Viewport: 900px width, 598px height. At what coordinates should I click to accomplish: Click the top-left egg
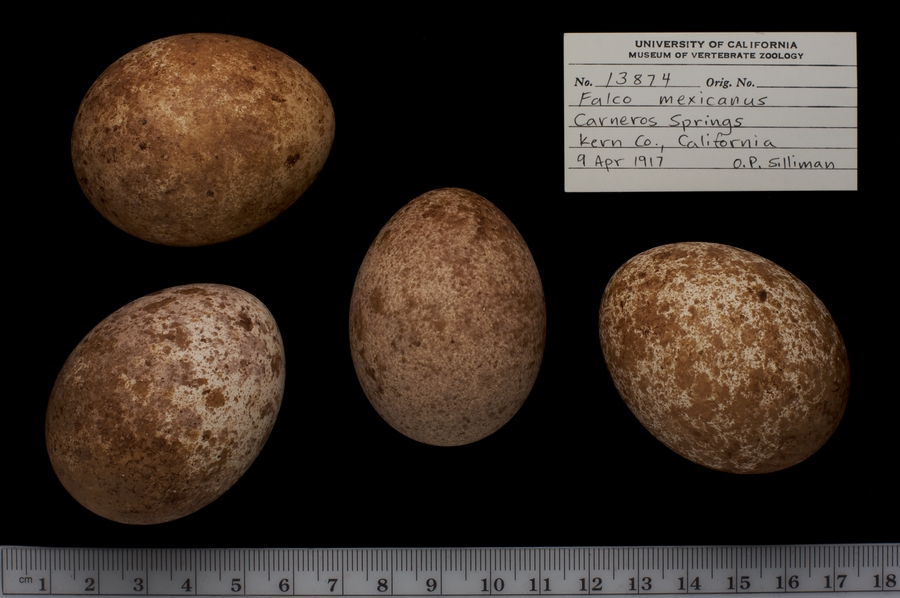pyautogui.click(x=202, y=139)
